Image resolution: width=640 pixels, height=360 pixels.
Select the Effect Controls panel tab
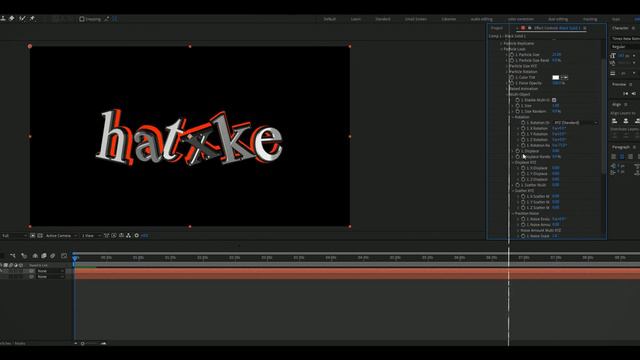coord(557,28)
